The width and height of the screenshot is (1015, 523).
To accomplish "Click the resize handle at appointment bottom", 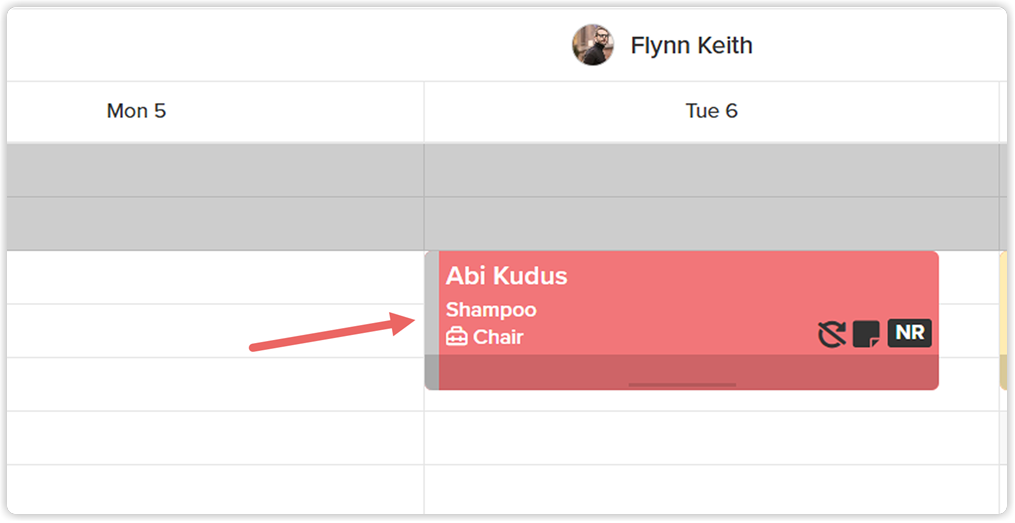I will click(682, 384).
